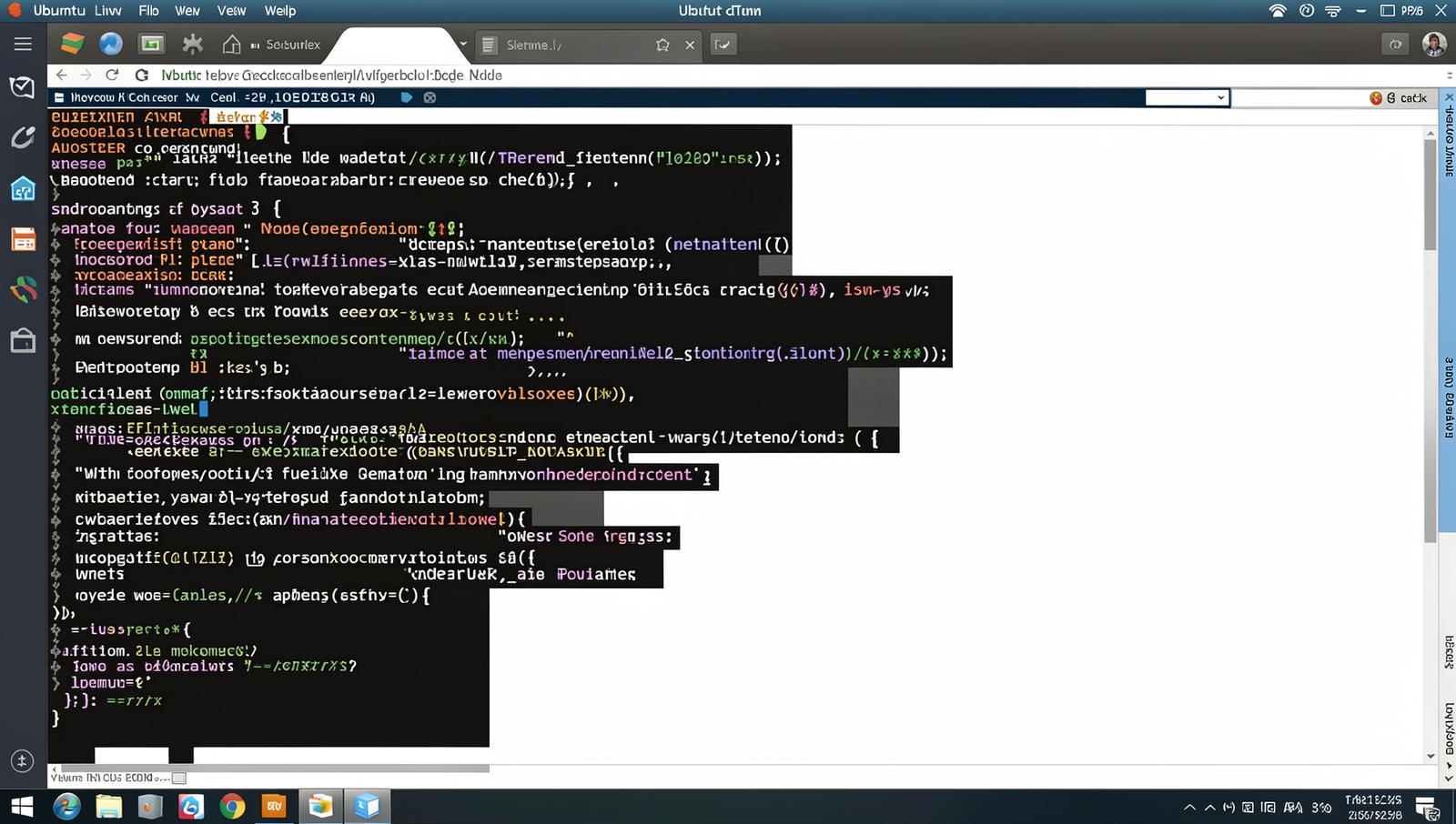Close the right side panel with X

(x=1450, y=96)
